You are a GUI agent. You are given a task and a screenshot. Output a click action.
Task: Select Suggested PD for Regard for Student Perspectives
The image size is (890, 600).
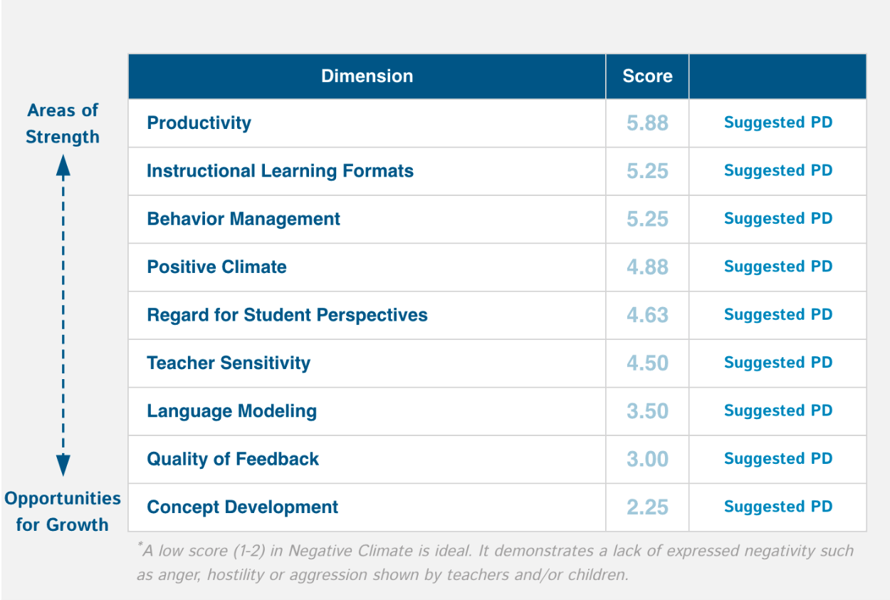[778, 315]
